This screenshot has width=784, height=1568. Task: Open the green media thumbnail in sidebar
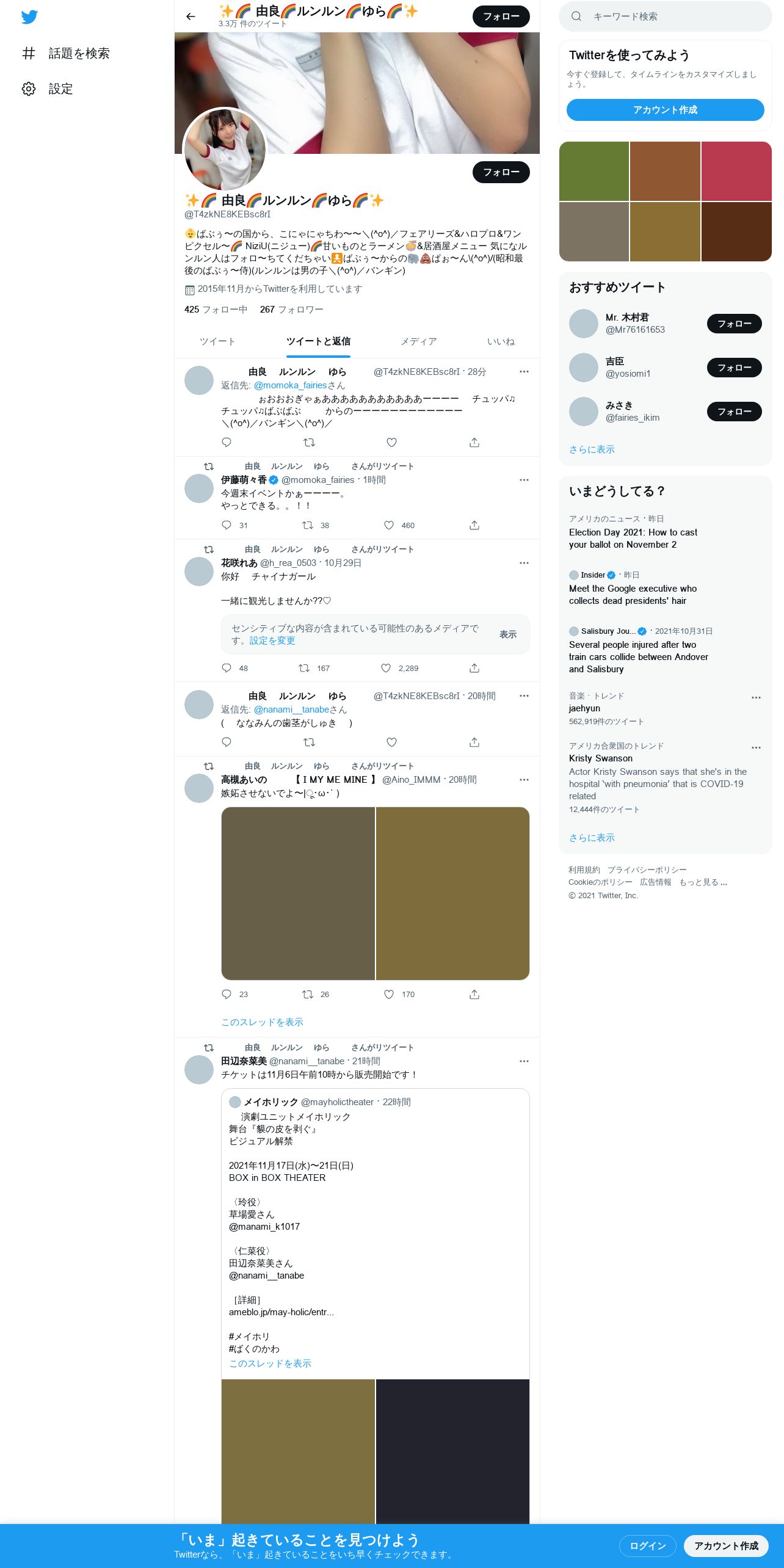pyautogui.click(x=594, y=171)
